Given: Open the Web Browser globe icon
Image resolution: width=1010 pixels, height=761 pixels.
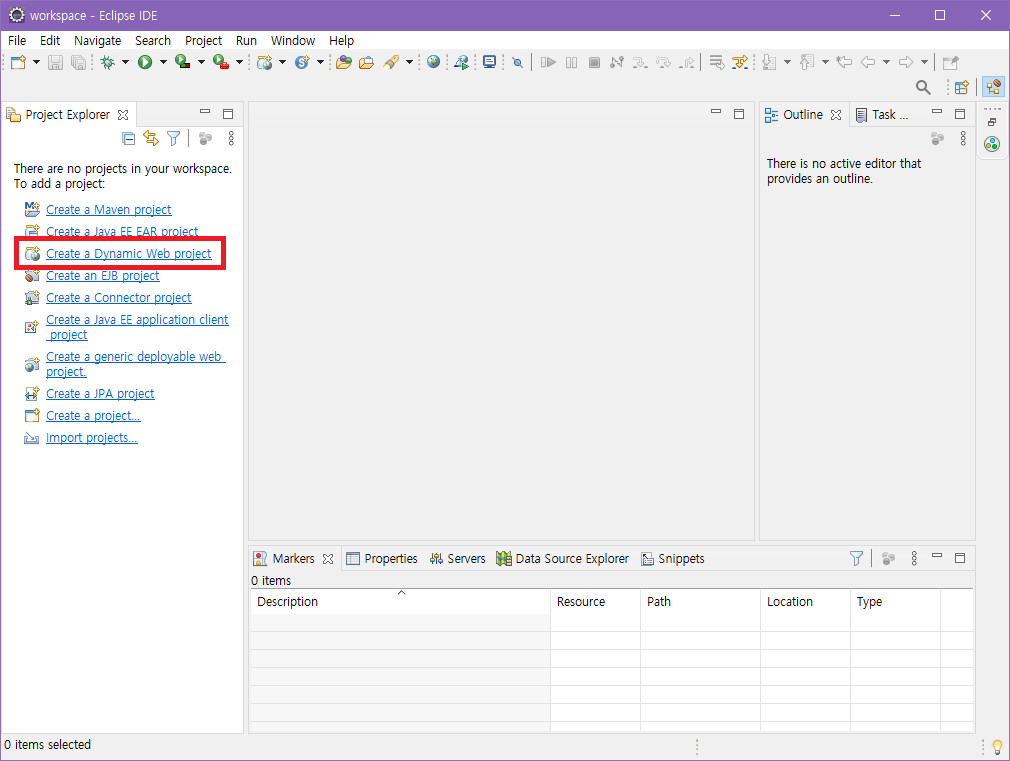Looking at the screenshot, I should click(434, 62).
